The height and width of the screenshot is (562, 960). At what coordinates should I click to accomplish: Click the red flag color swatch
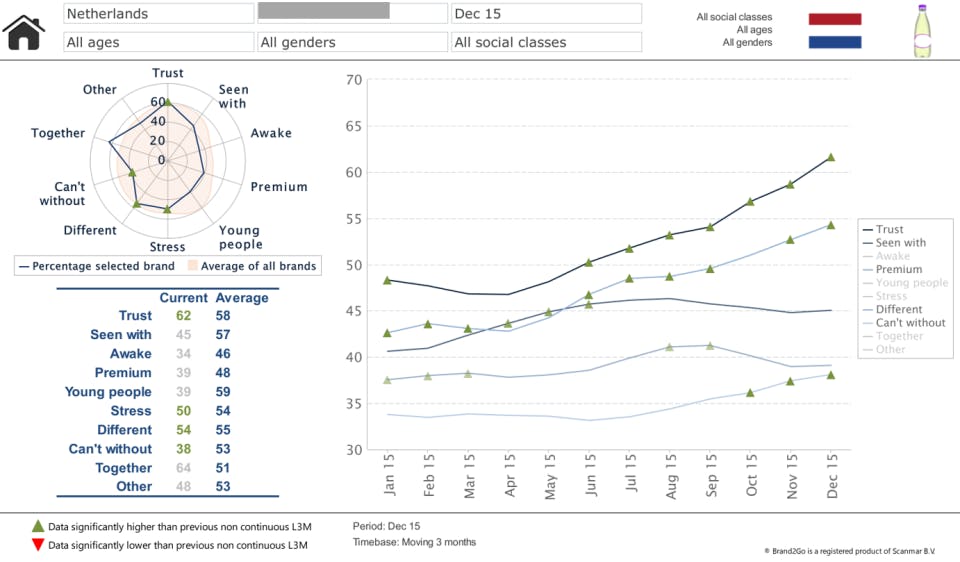coord(834,19)
